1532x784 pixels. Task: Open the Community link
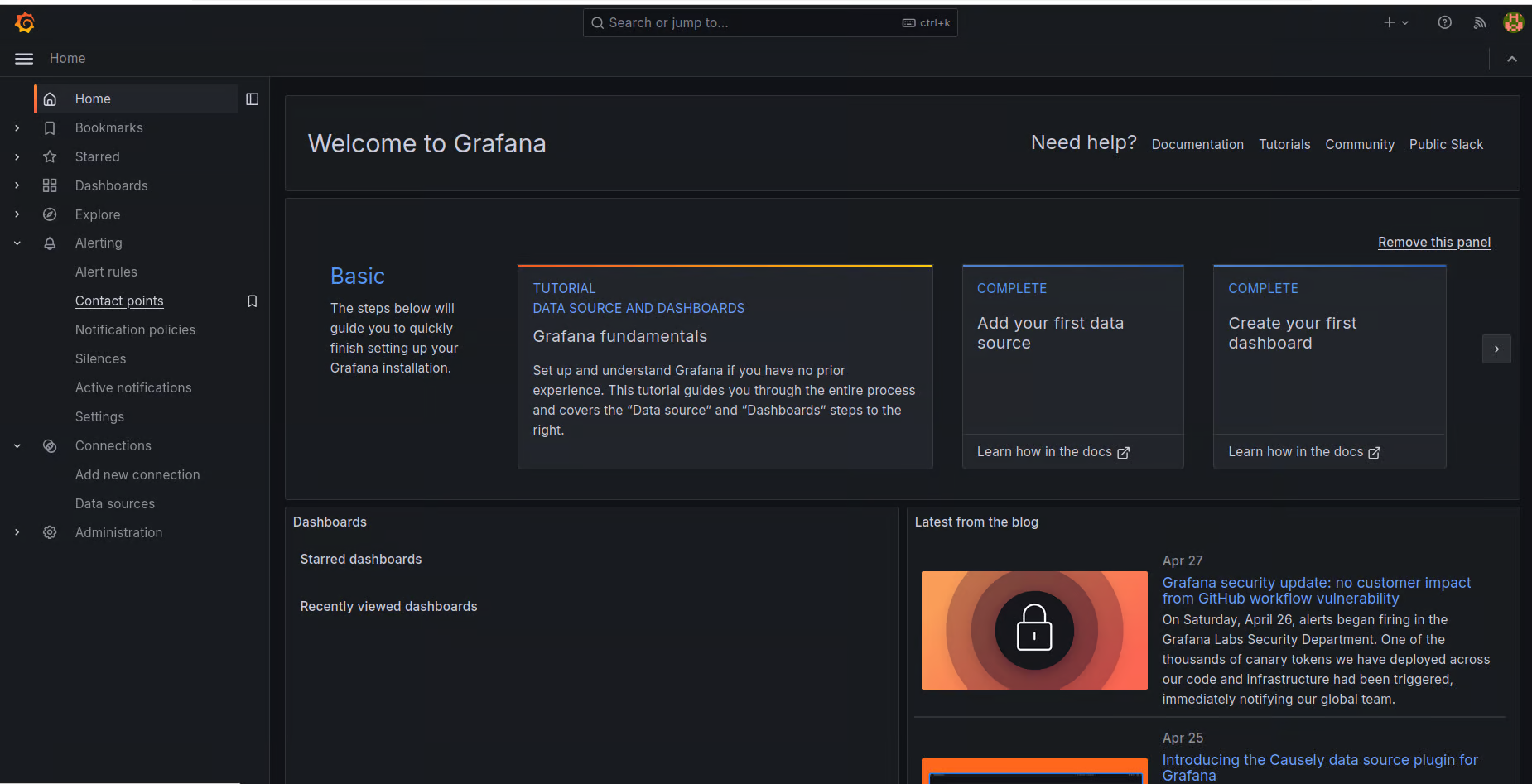1360,144
